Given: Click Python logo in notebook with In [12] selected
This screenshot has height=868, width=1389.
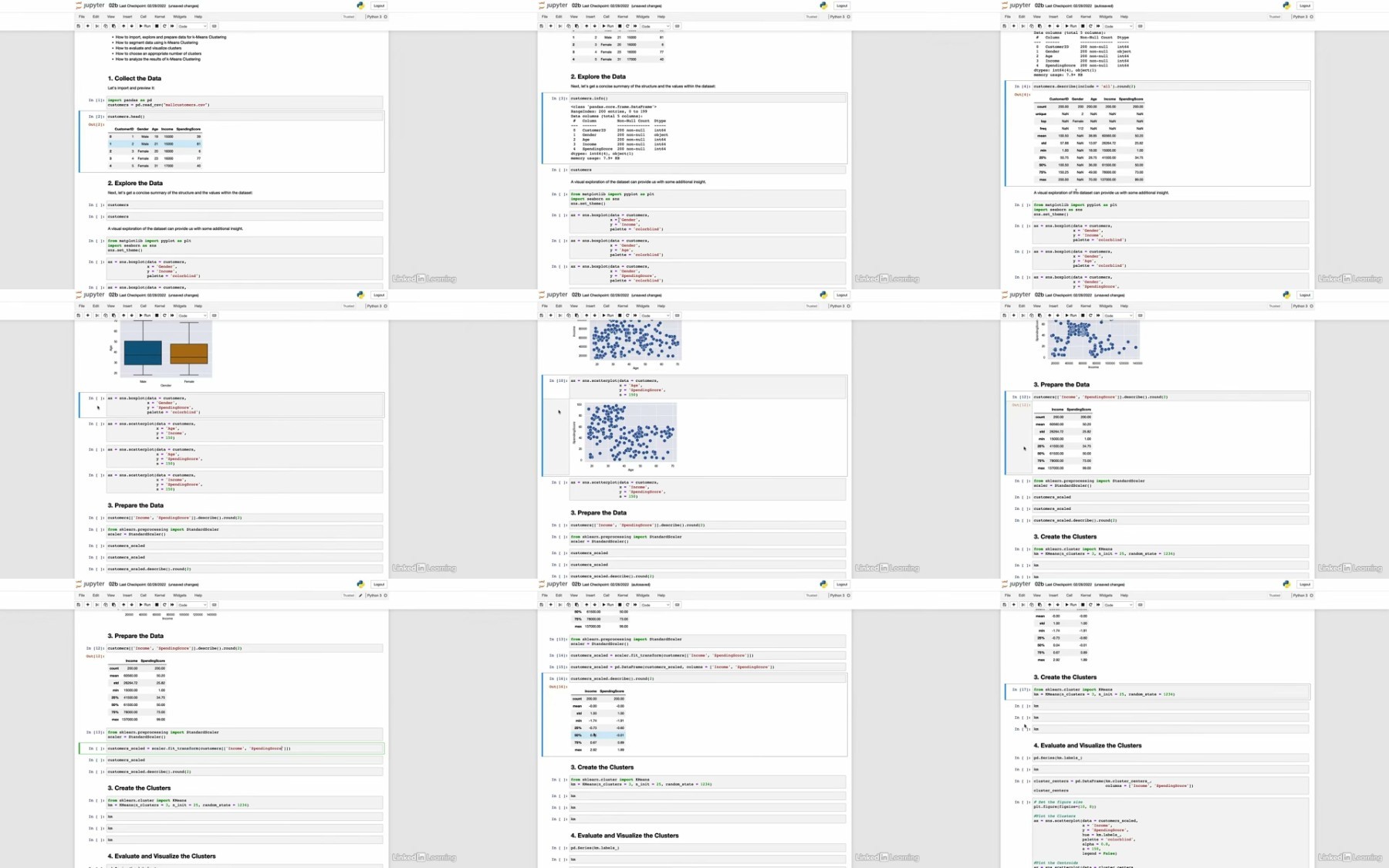Looking at the screenshot, I should pyautogui.click(x=1286, y=295).
